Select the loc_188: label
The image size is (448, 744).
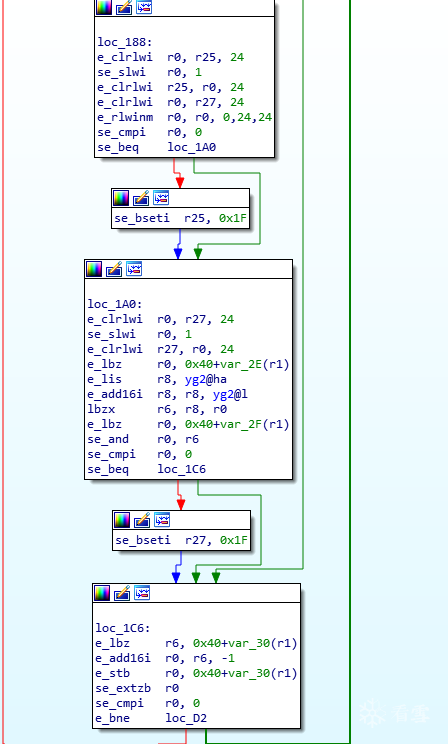click(x=125, y=42)
